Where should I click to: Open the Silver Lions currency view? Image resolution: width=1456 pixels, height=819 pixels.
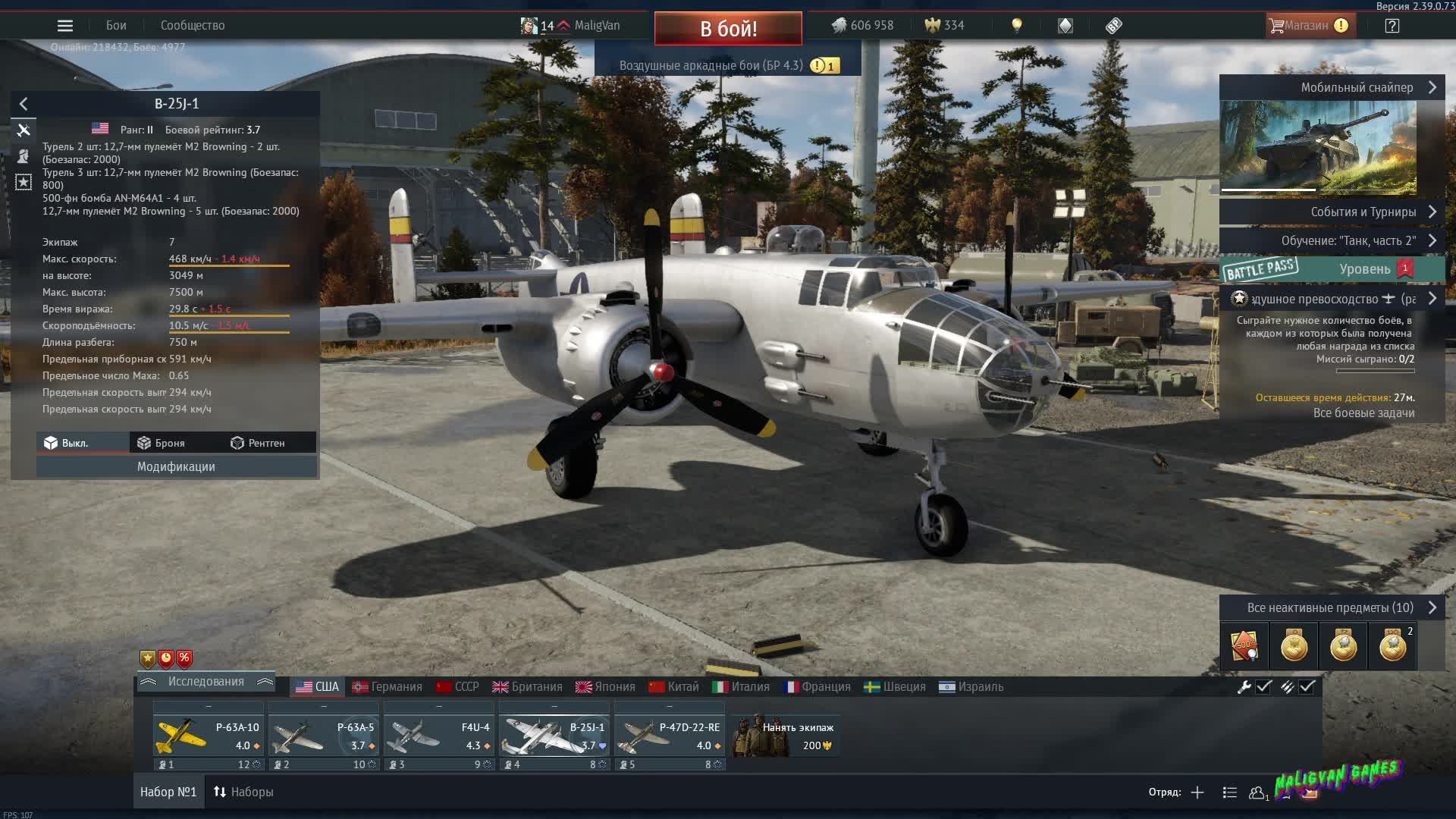tap(852, 25)
